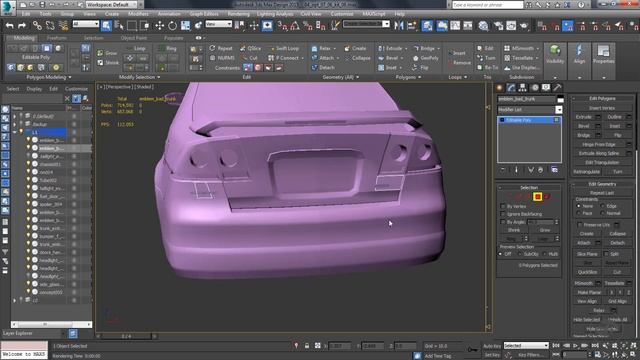Open the Create command panel tab
The image size is (640, 360).
(x=499, y=87)
